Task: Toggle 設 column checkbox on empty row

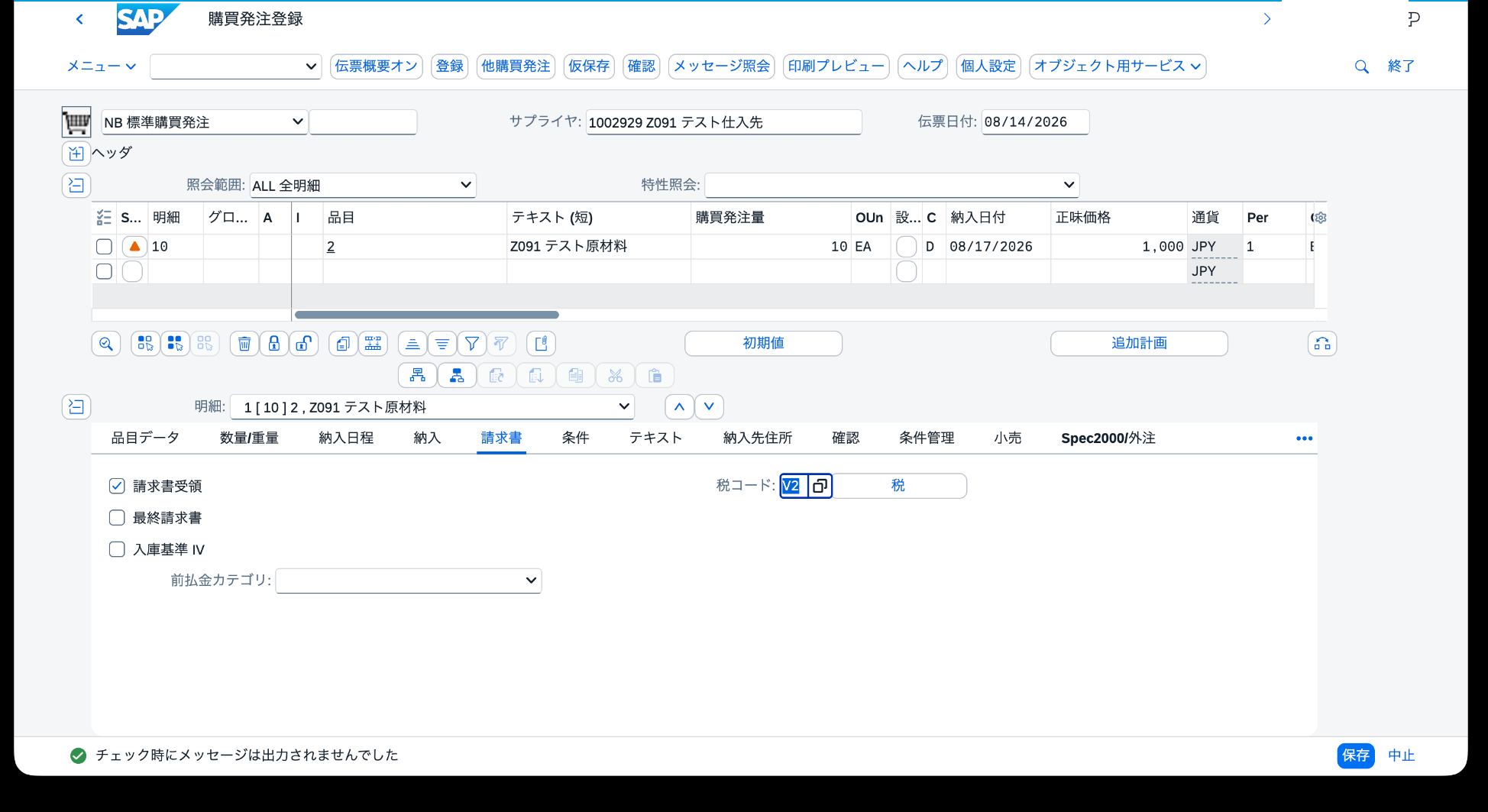Action: [x=906, y=271]
